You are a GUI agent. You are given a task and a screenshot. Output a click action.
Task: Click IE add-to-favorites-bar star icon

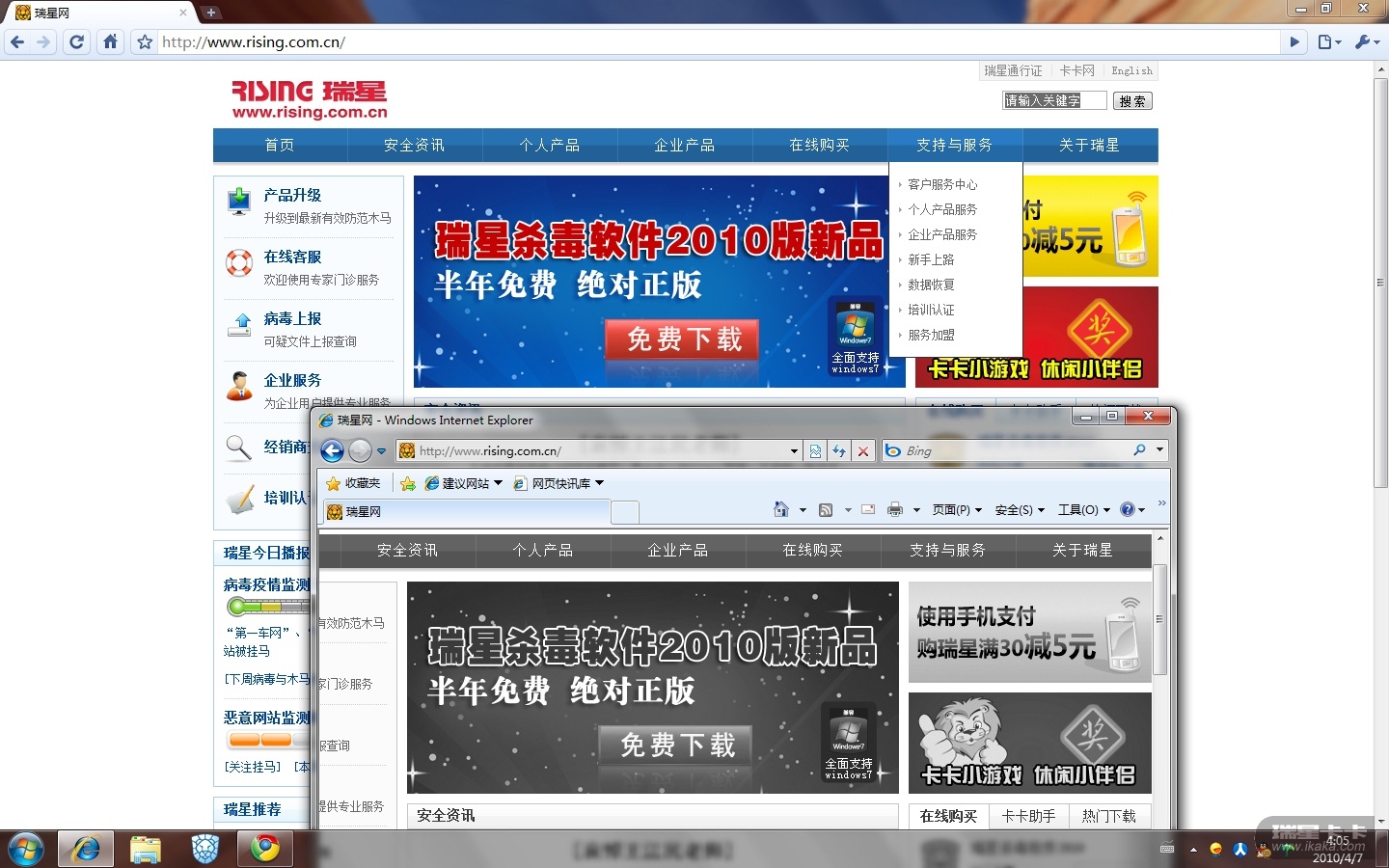click(x=408, y=483)
